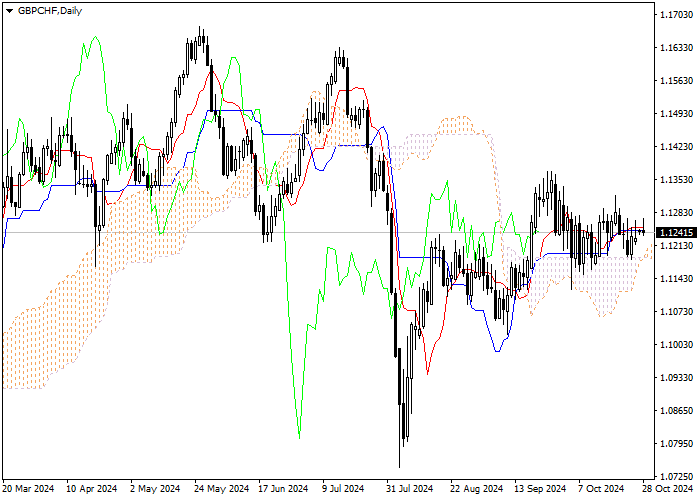Click the 1.14230 price scale value
700x500 pixels.
(x=677, y=147)
